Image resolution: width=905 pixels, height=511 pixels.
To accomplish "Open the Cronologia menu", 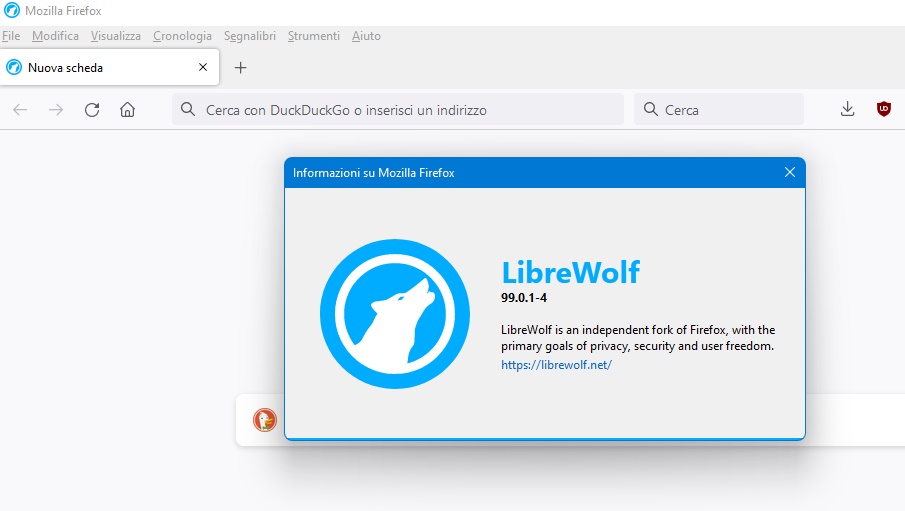I will (182, 36).
